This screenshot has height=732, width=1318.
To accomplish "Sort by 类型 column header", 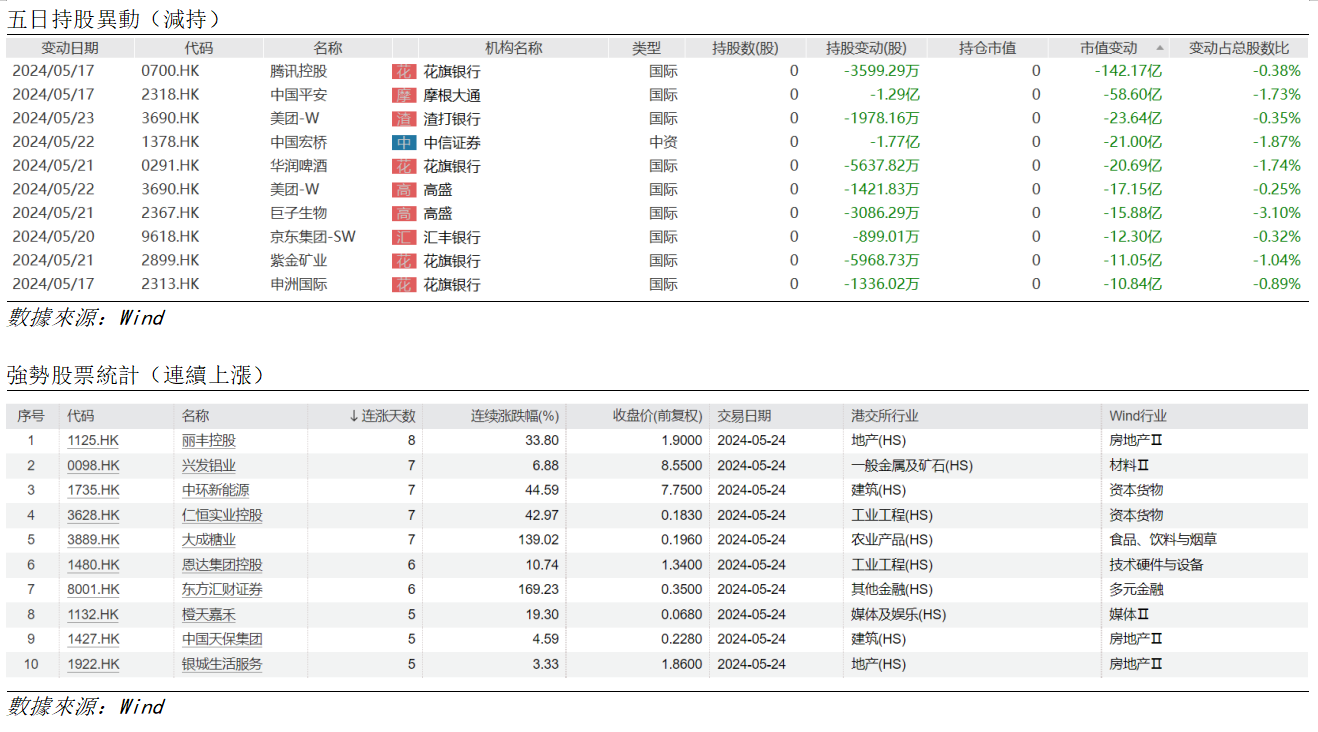I will tap(647, 48).
